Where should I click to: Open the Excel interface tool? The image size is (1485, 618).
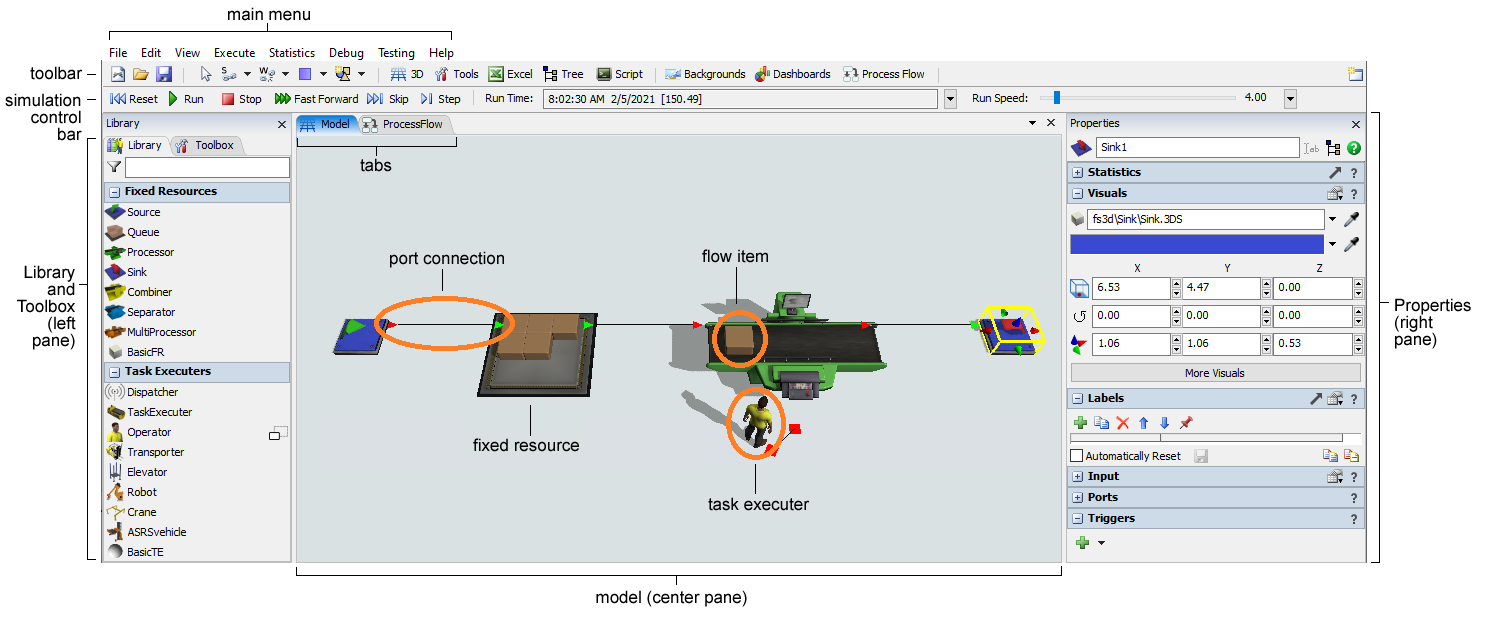[x=510, y=74]
